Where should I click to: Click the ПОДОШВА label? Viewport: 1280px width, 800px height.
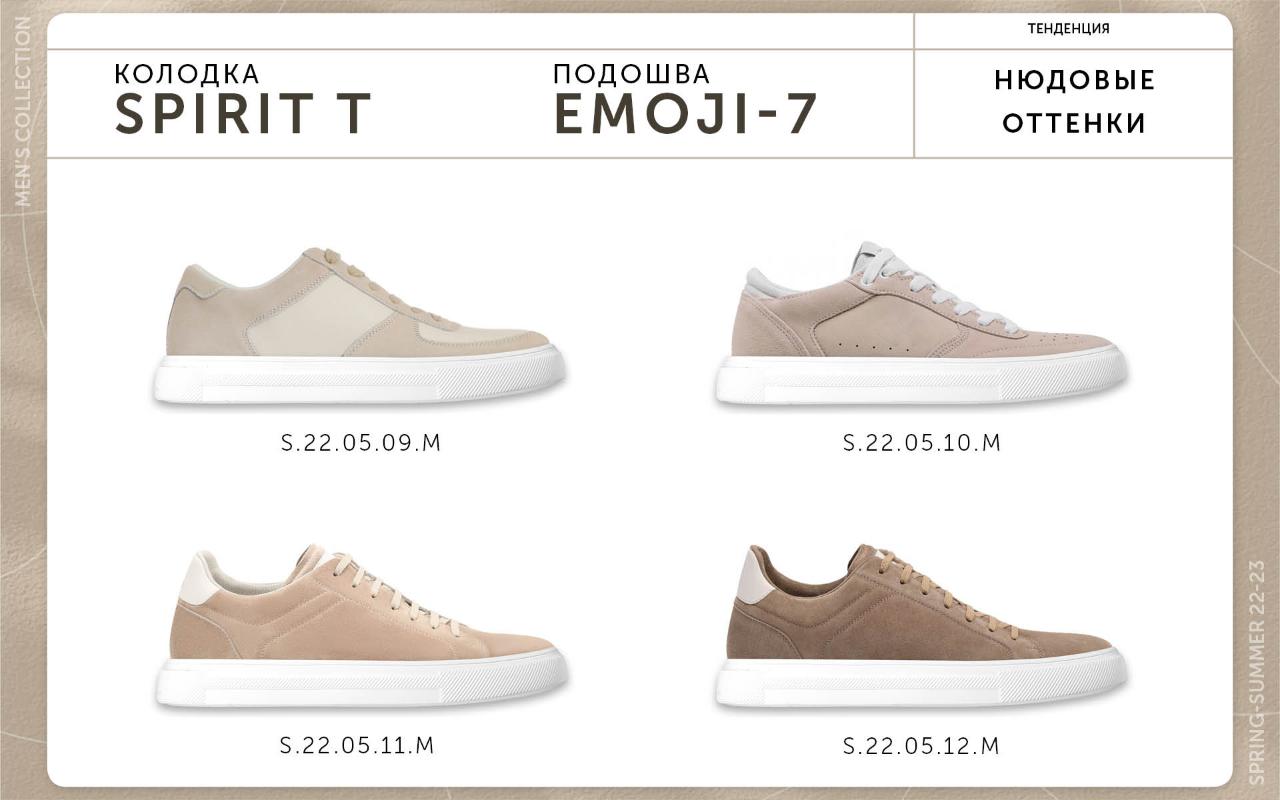(631, 74)
